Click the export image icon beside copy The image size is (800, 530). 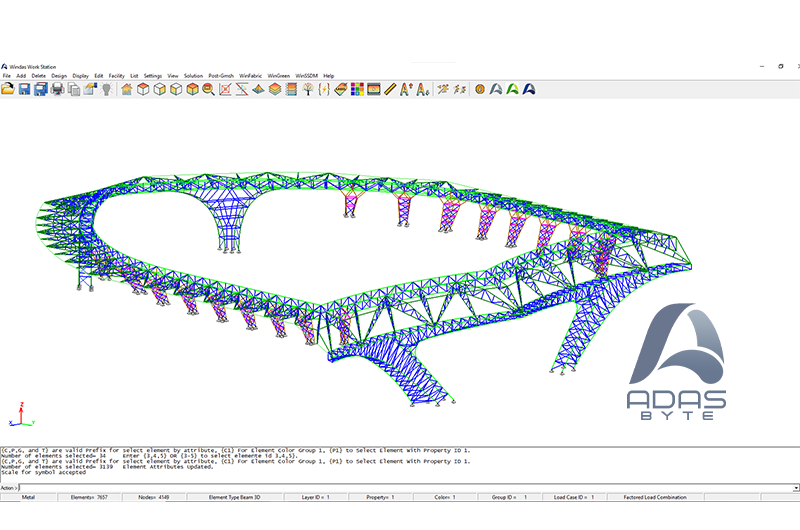pyautogui.click(x=90, y=89)
